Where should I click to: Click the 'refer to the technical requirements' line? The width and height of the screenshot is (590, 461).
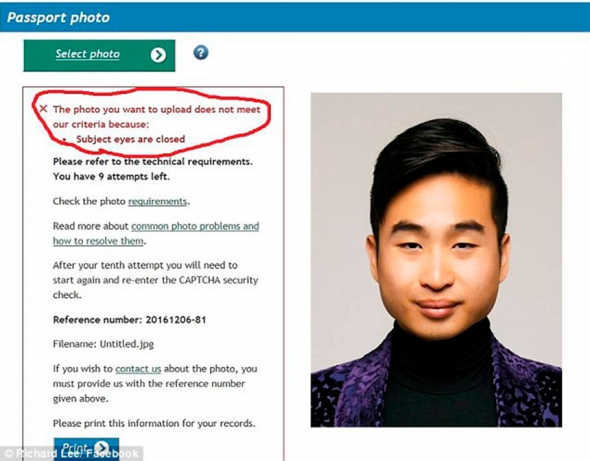pos(153,162)
